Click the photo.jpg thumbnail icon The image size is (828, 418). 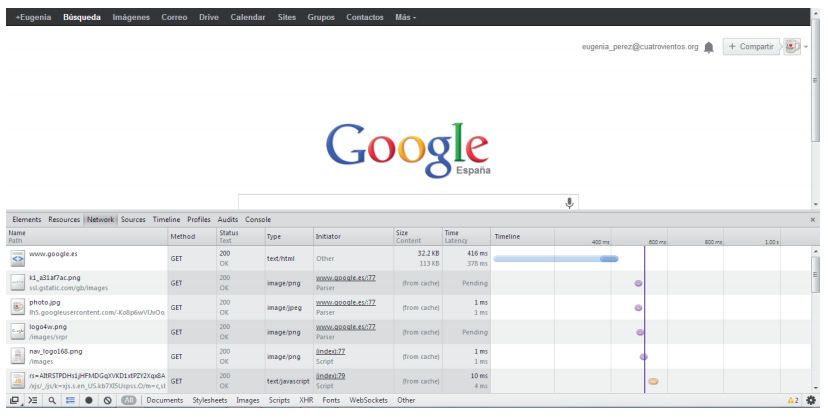[x=17, y=307]
